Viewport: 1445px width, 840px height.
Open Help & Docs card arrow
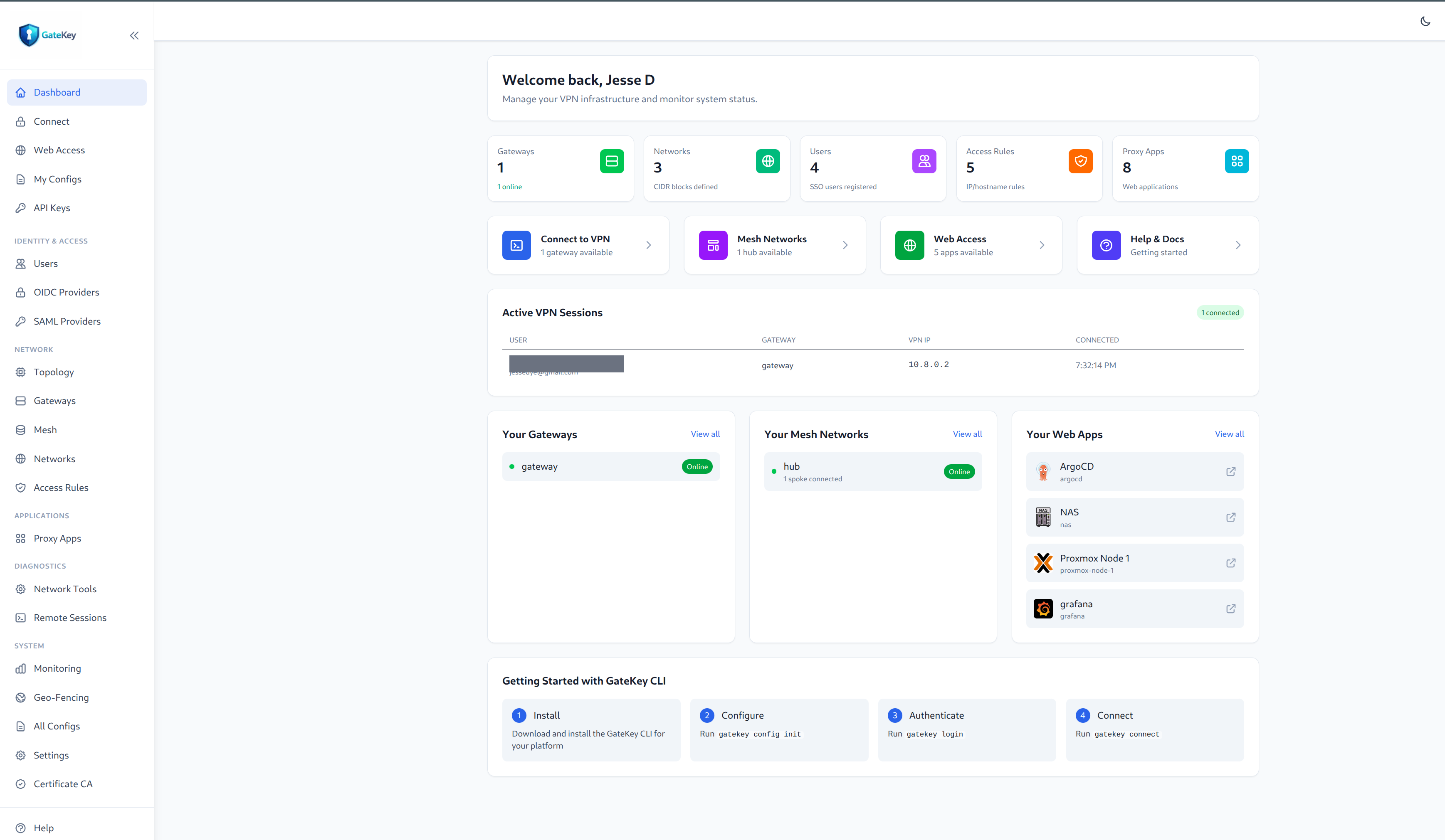(1238, 245)
